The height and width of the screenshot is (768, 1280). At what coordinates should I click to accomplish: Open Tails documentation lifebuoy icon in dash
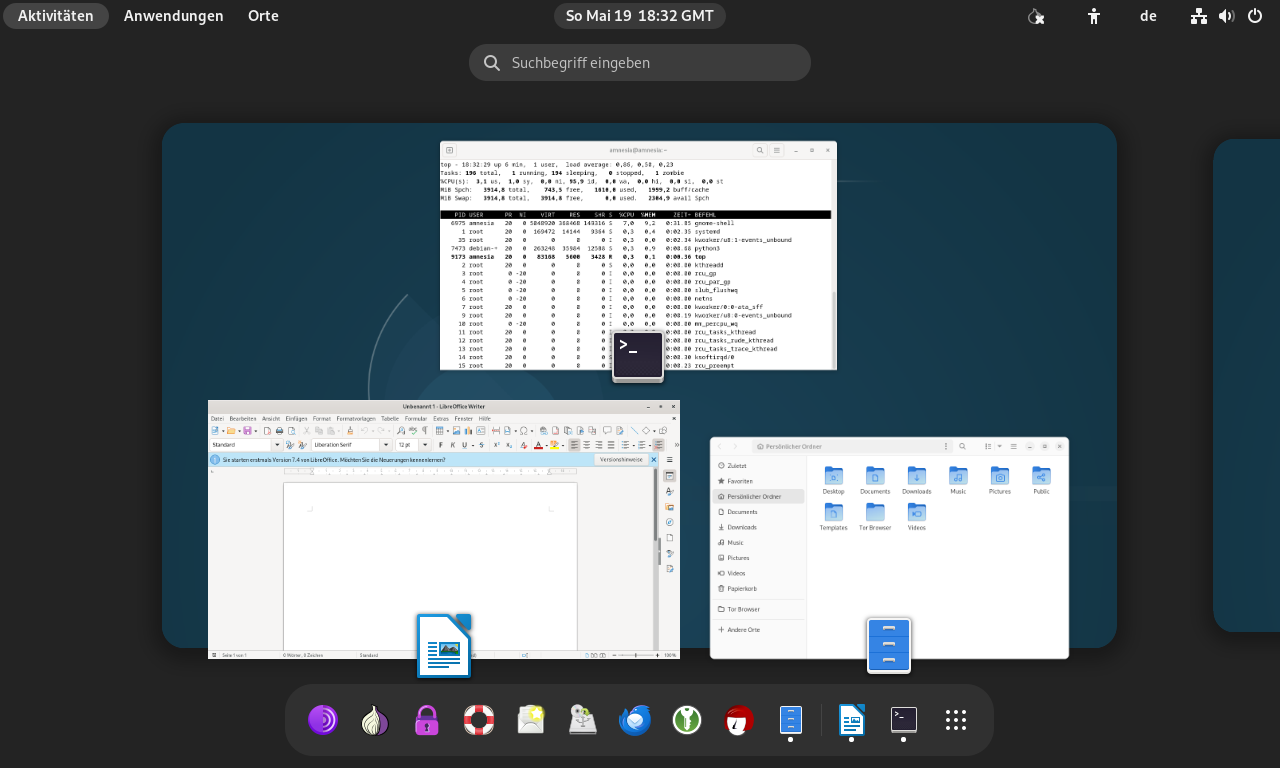coord(479,720)
